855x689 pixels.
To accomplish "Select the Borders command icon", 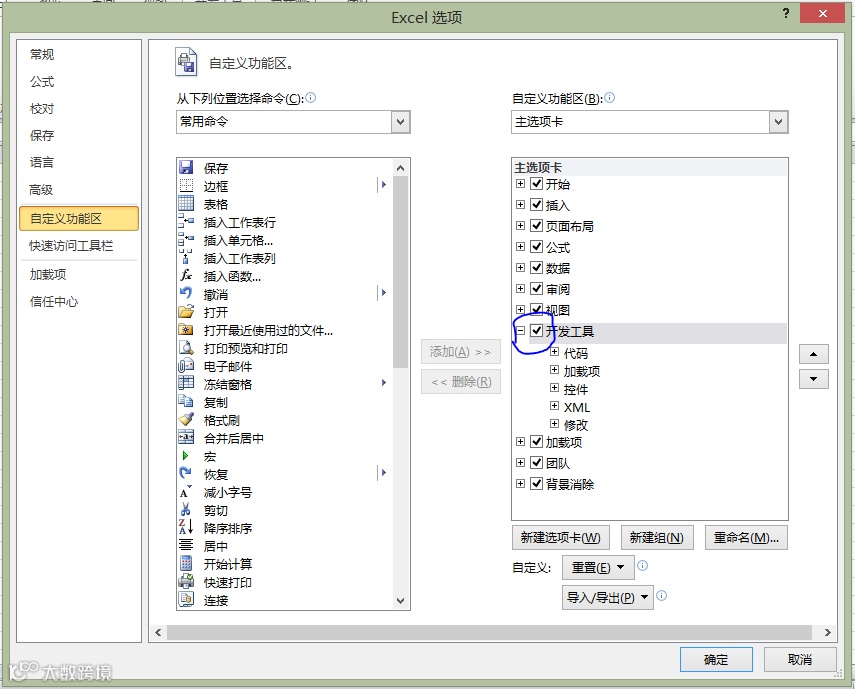I will click(186, 185).
